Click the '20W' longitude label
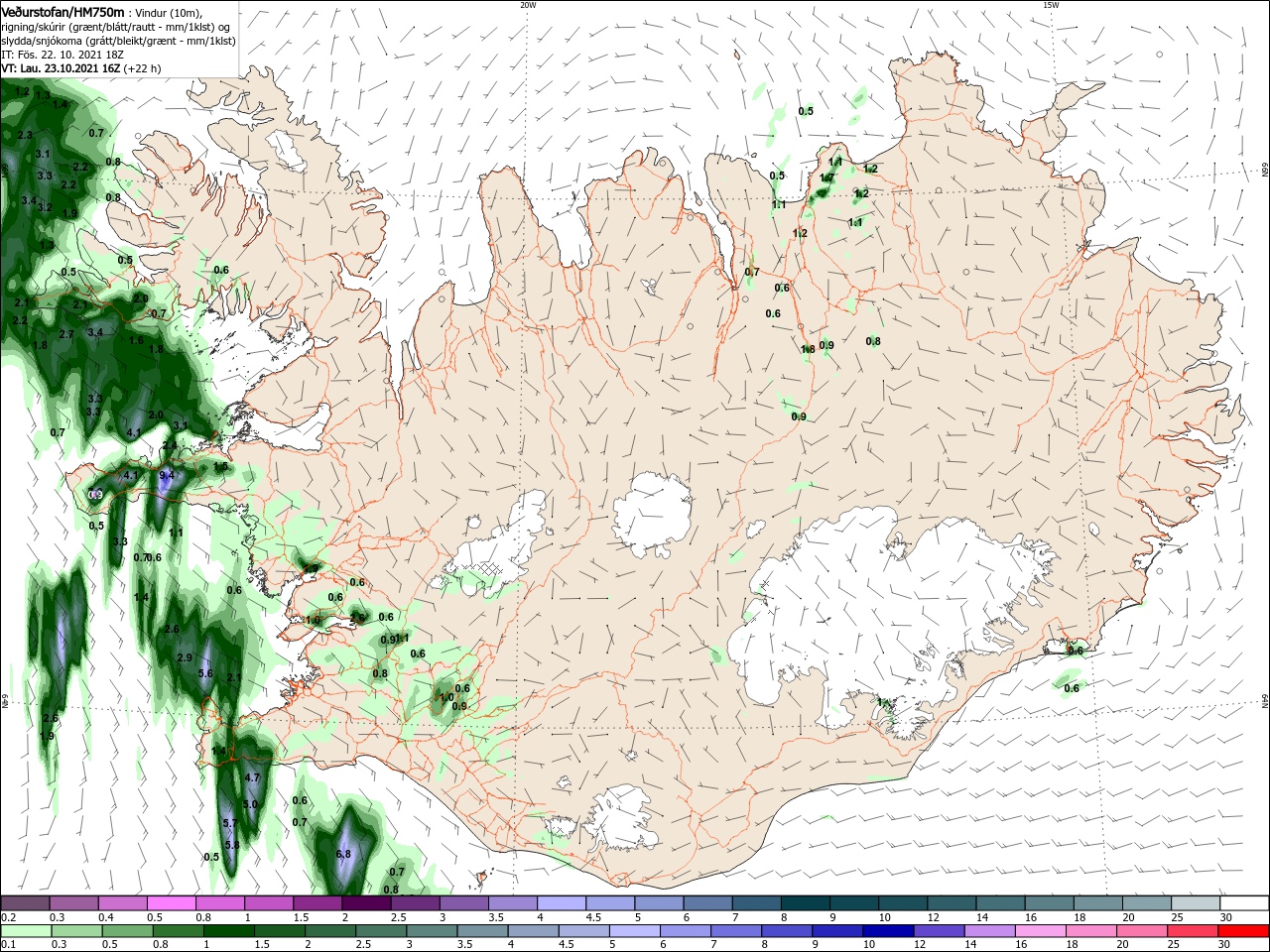Viewport: 1270px width, 952px height. click(528, 5)
